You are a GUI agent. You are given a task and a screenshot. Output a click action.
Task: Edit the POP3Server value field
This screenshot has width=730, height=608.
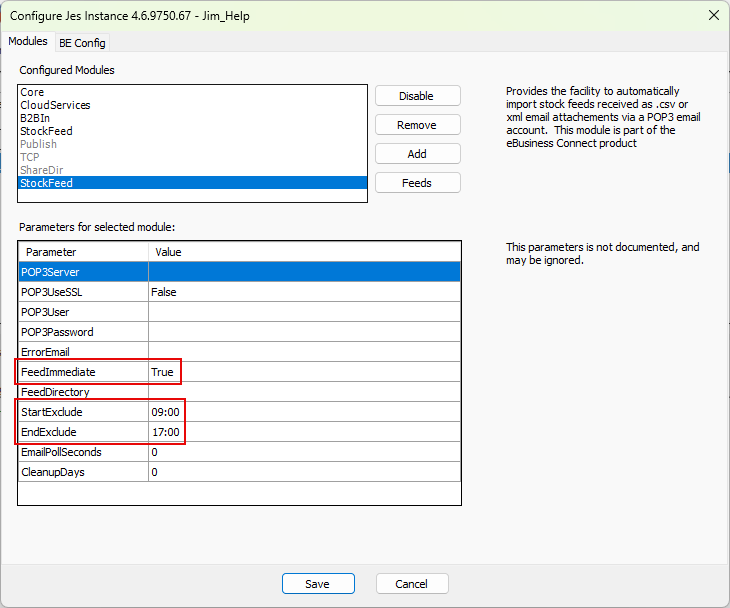tap(304, 272)
